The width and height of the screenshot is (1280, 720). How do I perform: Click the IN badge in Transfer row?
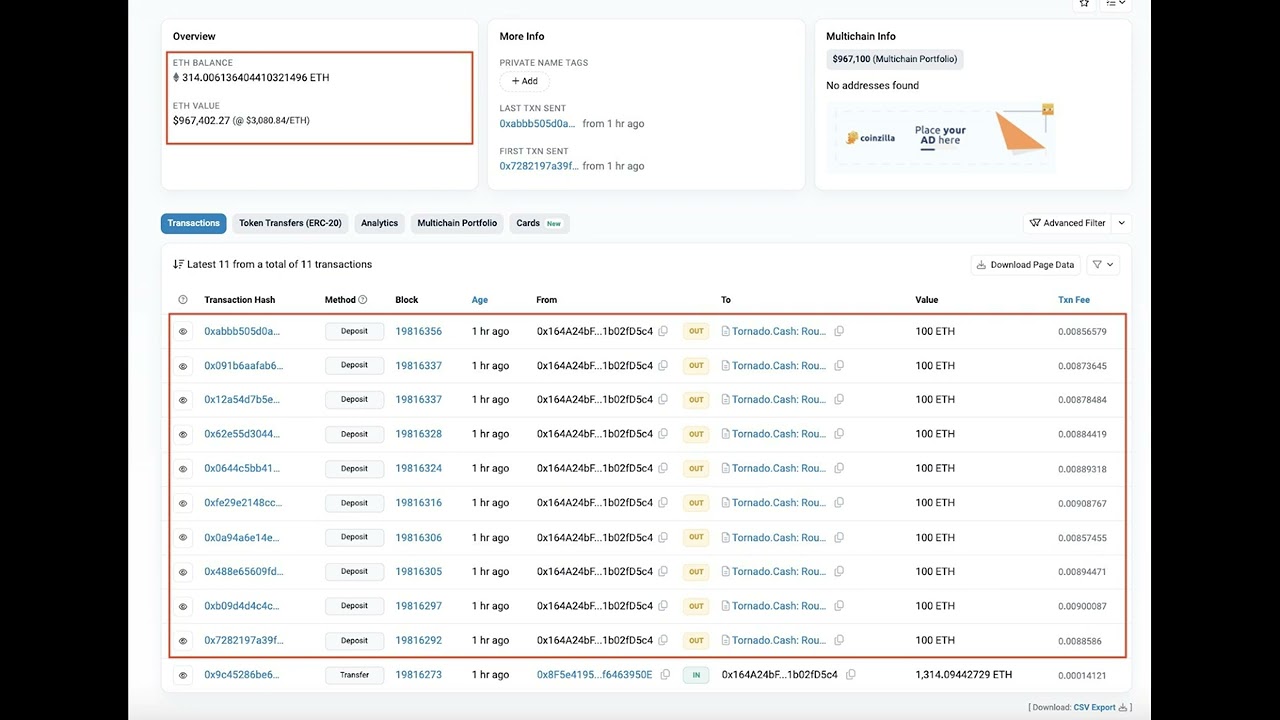pyautogui.click(x=696, y=675)
